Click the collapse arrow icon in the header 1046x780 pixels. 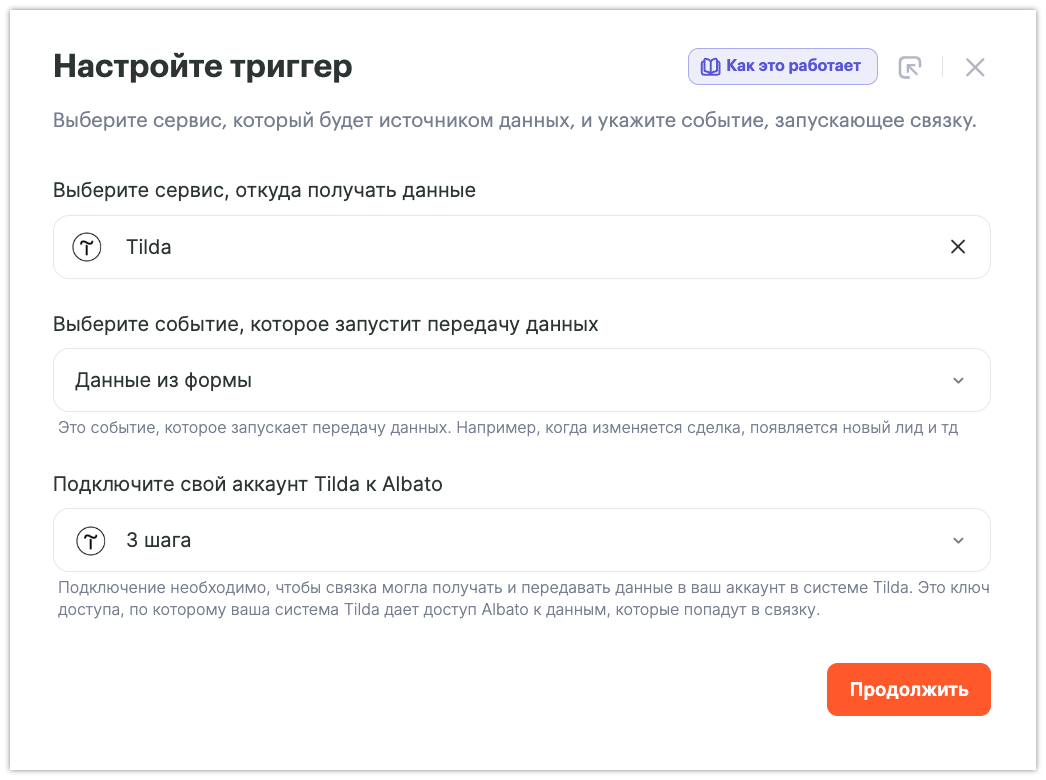[x=909, y=67]
